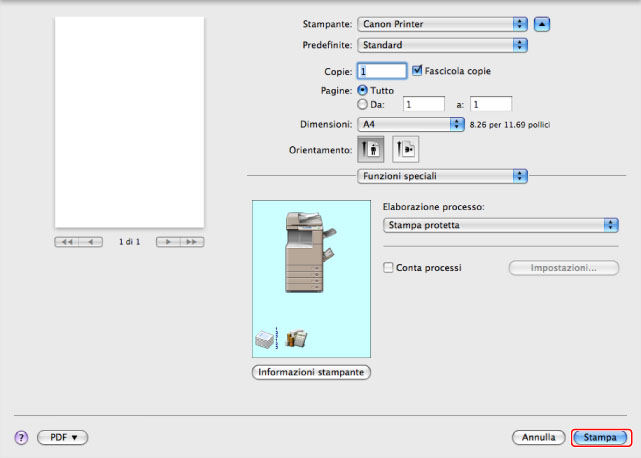Image resolution: width=641 pixels, height=458 pixels.
Task: Open the PDF options menu
Action: coord(63,438)
